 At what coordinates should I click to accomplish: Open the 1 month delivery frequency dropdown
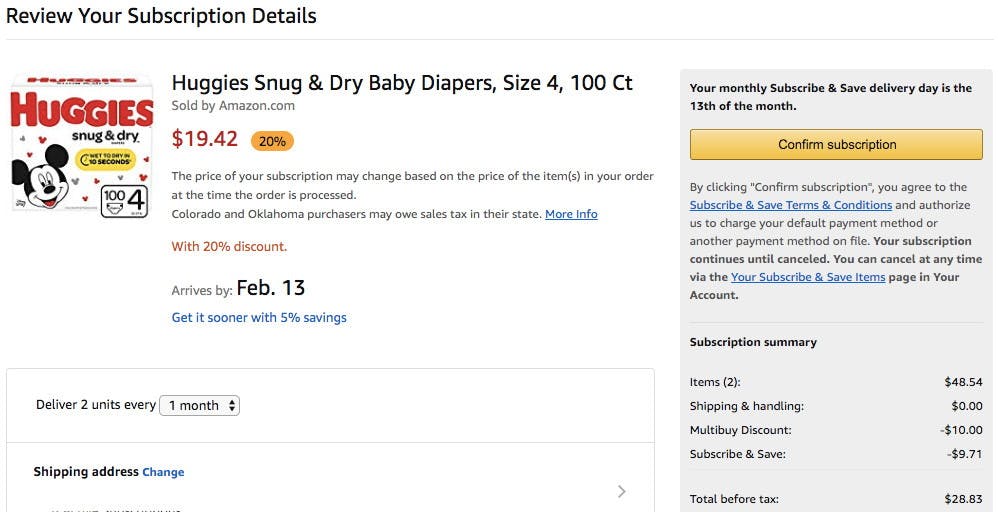200,405
